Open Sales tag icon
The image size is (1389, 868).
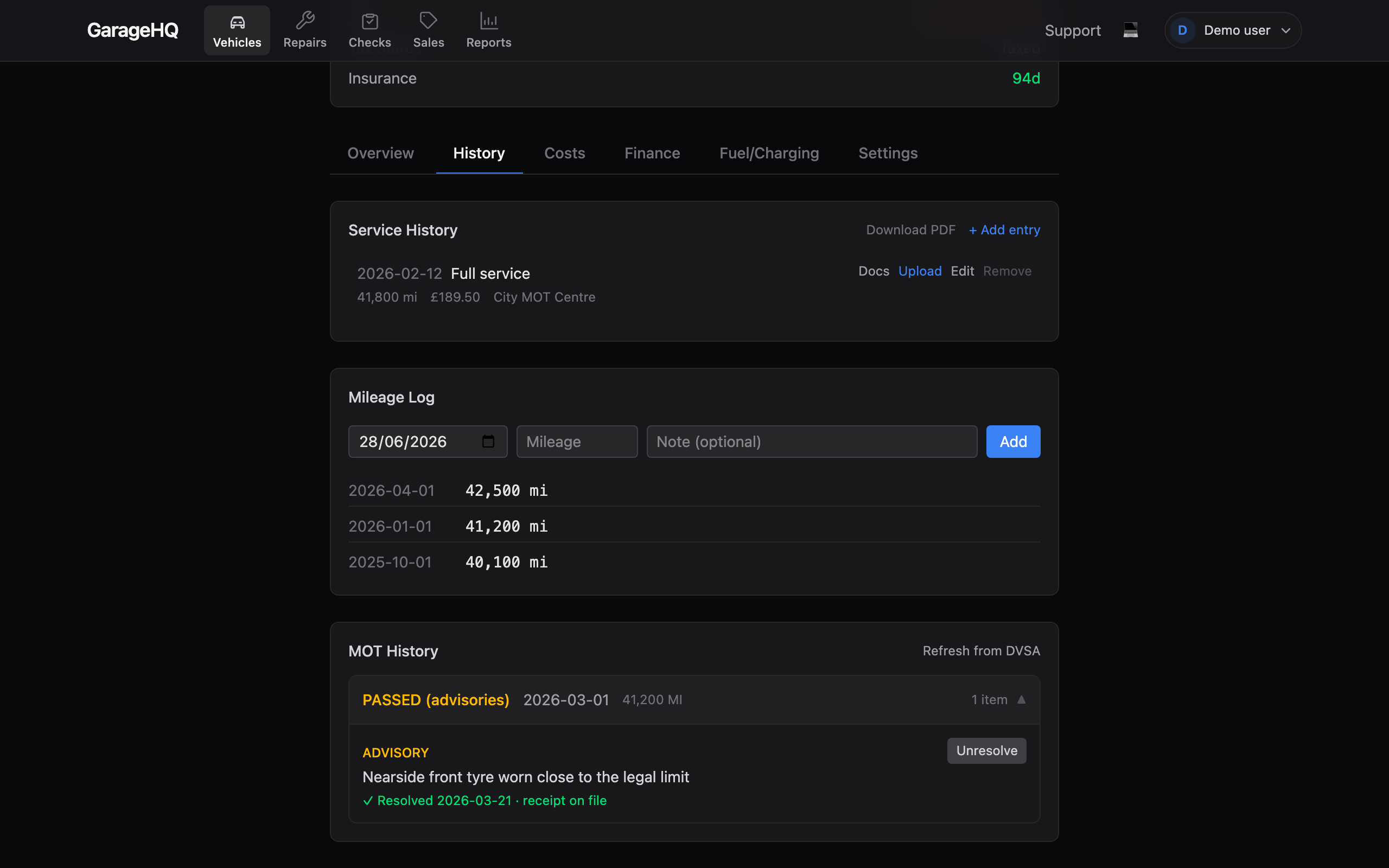pos(428,21)
